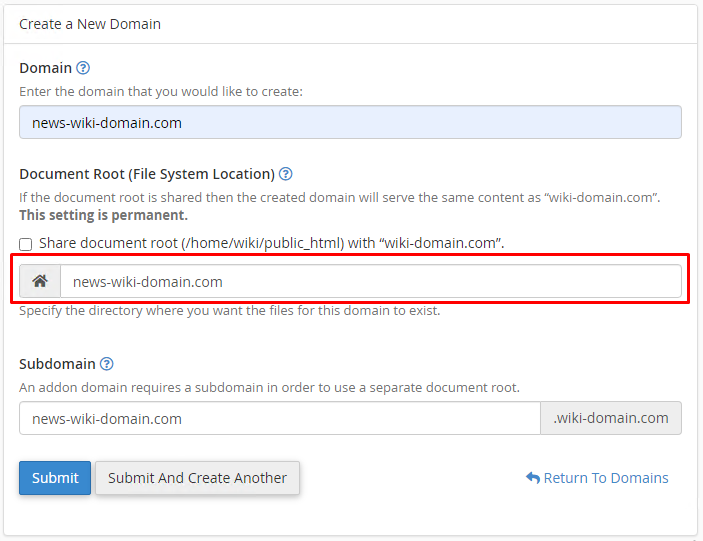Select the Subdomain text input field

pos(280,418)
